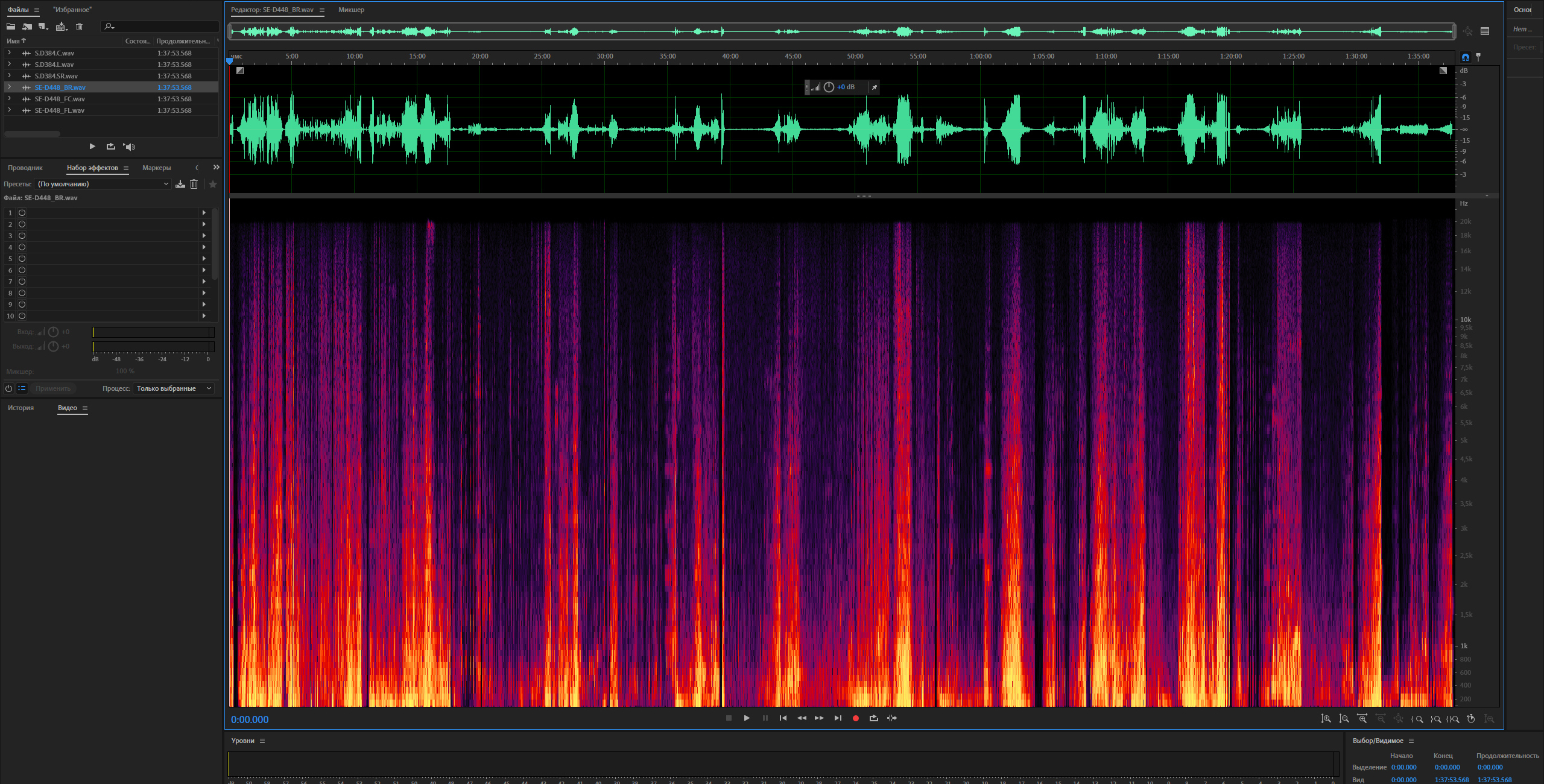Click the +0 dB volume knob
The image size is (1544, 784).
click(x=829, y=87)
